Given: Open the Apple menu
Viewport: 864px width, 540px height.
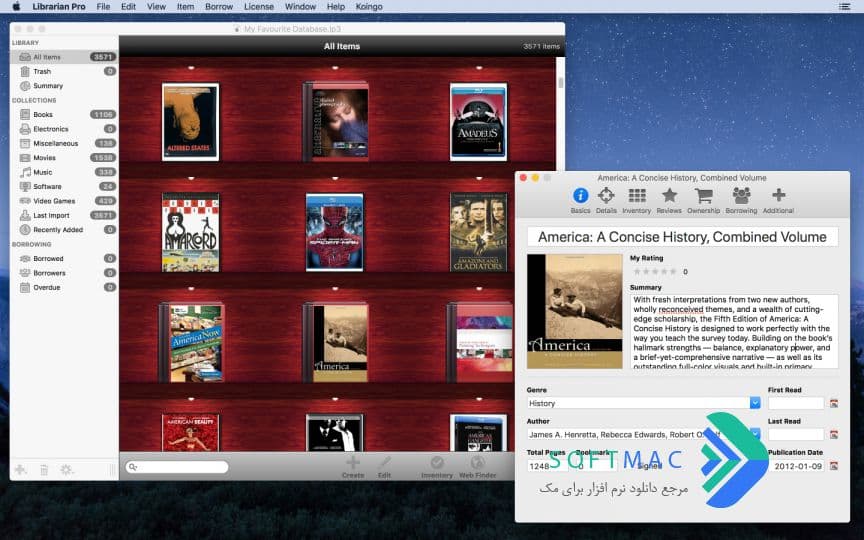Looking at the screenshot, I should click(16, 7).
